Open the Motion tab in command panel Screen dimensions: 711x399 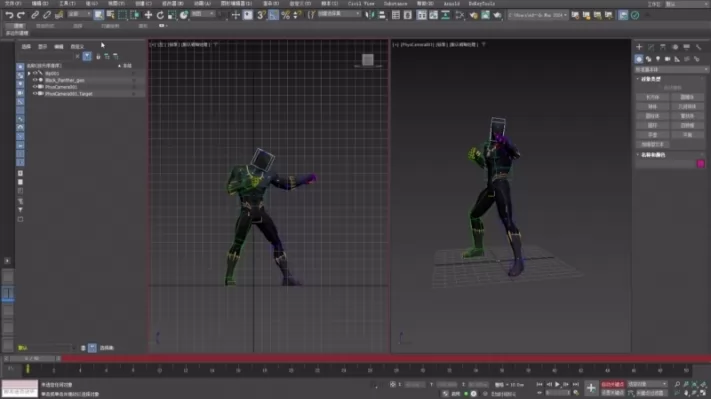(675, 47)
